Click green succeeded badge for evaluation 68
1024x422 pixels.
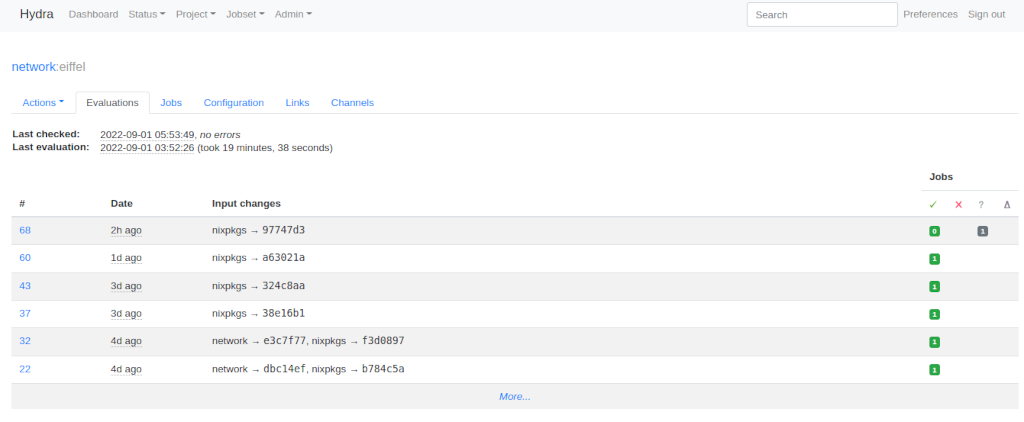pyautogui.click(x=934, y=231)
